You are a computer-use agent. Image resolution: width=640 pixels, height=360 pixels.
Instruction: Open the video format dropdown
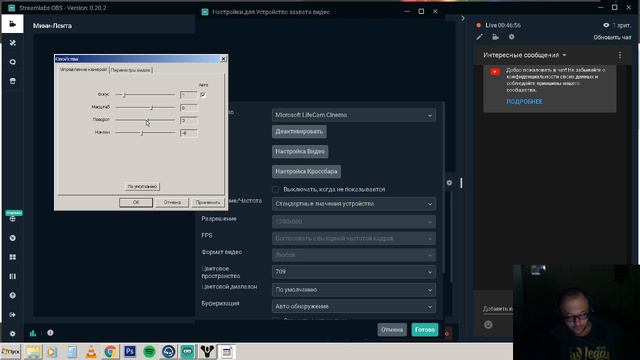(x=353, y=255)
